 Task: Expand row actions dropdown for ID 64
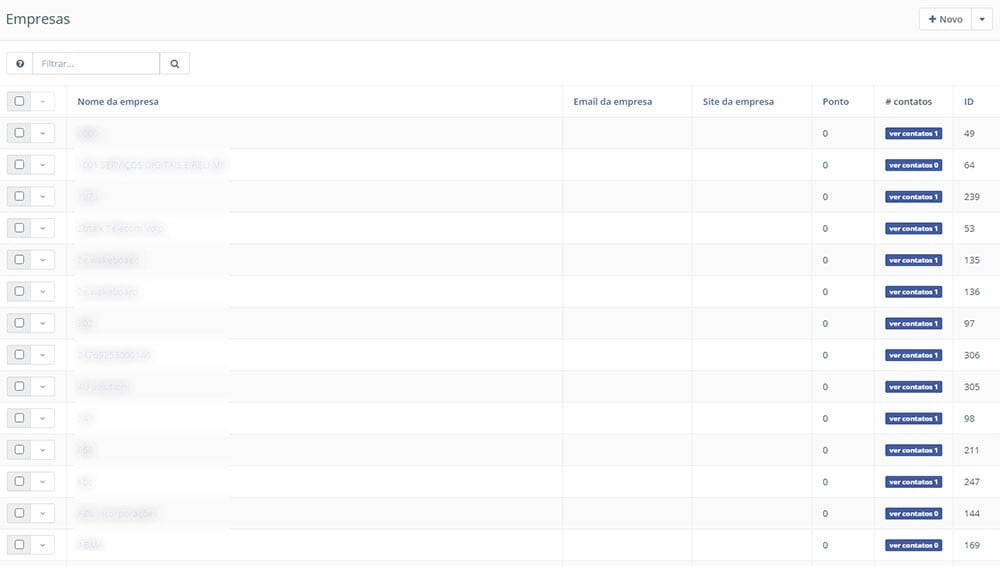(x=43, y=165)
